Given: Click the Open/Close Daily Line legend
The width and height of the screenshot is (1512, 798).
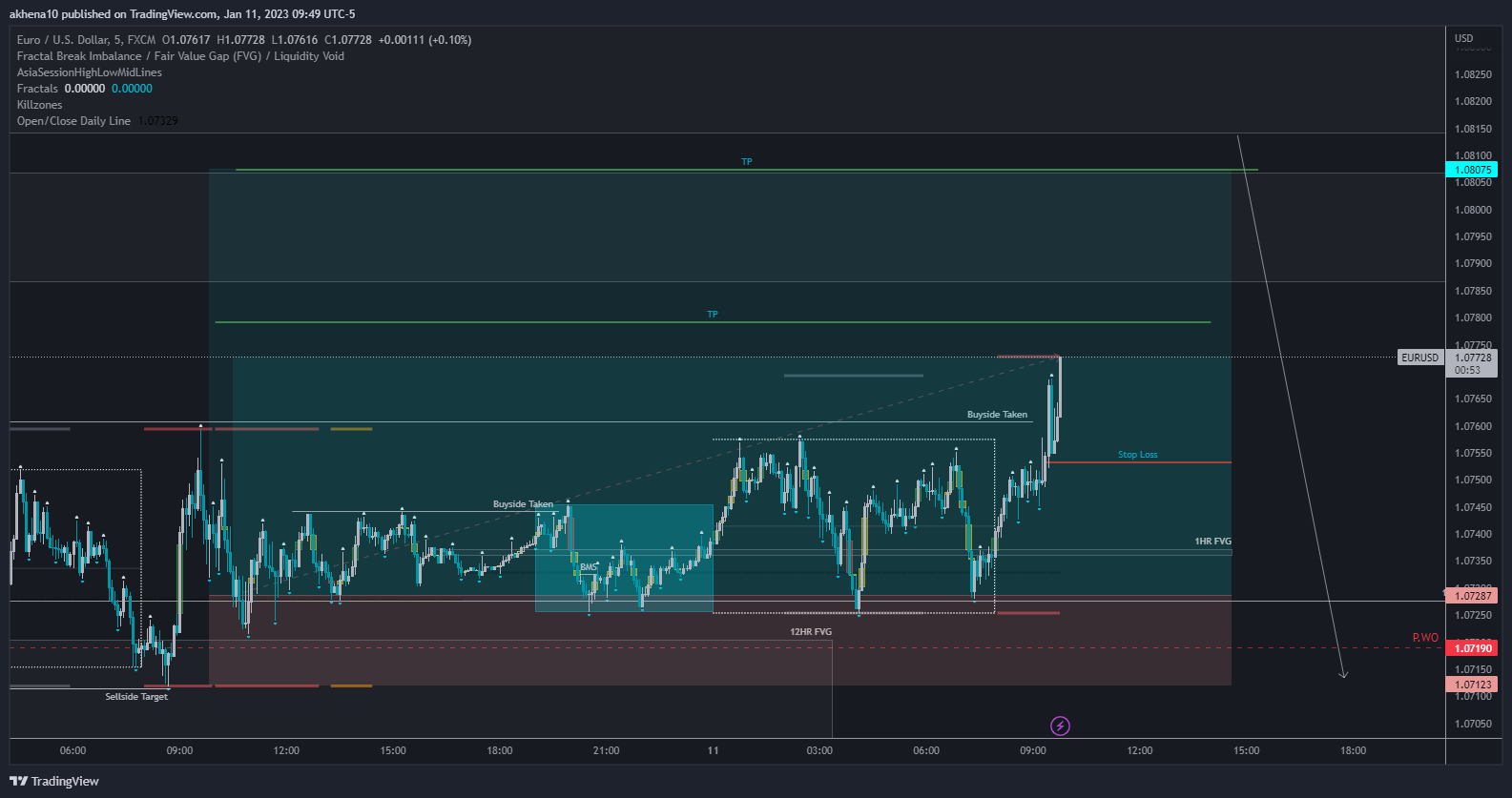Looking at the screenshot, I should 73,121.
